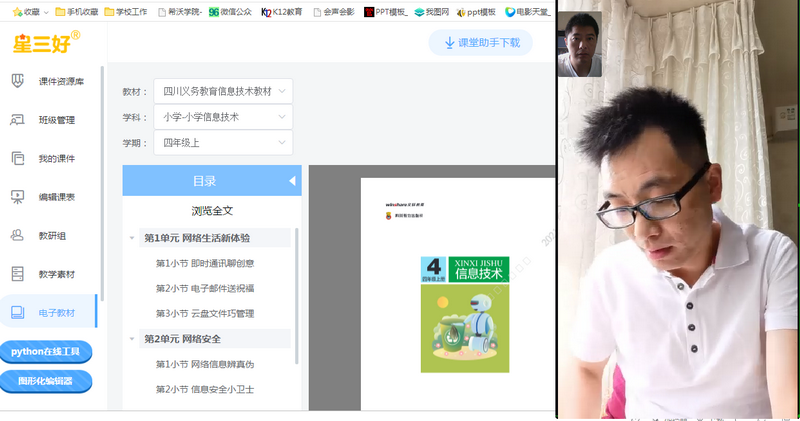Open the 教材 textbook dropdown
The image size is (800, 421).
[223, 91]
